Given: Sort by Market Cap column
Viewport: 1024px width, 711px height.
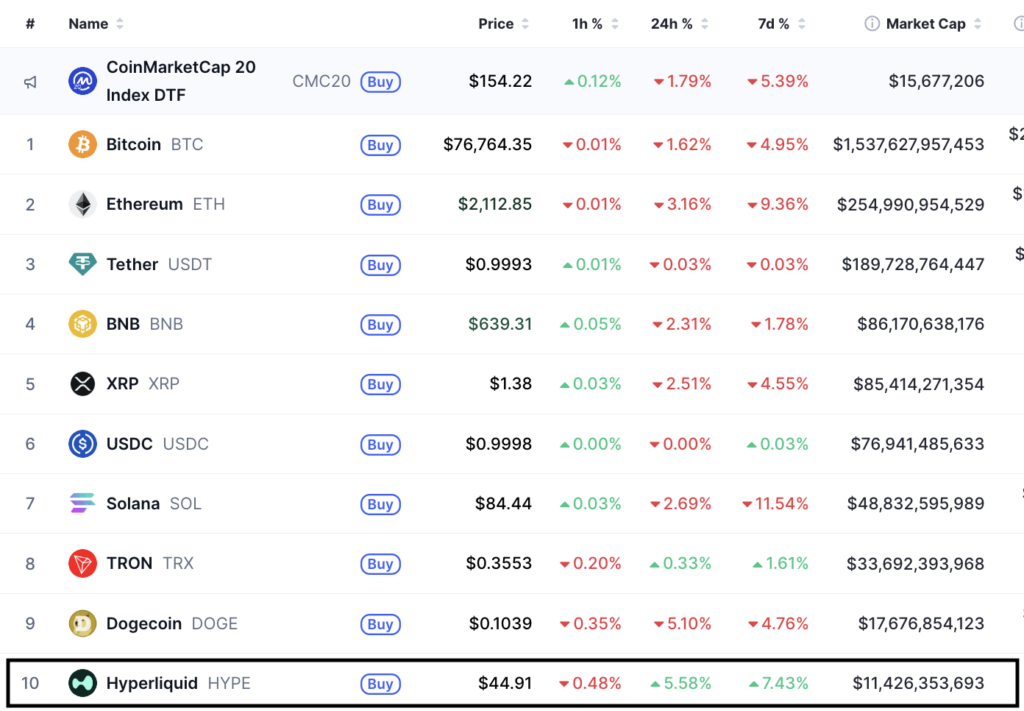Looking at the screenshot, I should [x=933, y=24].
